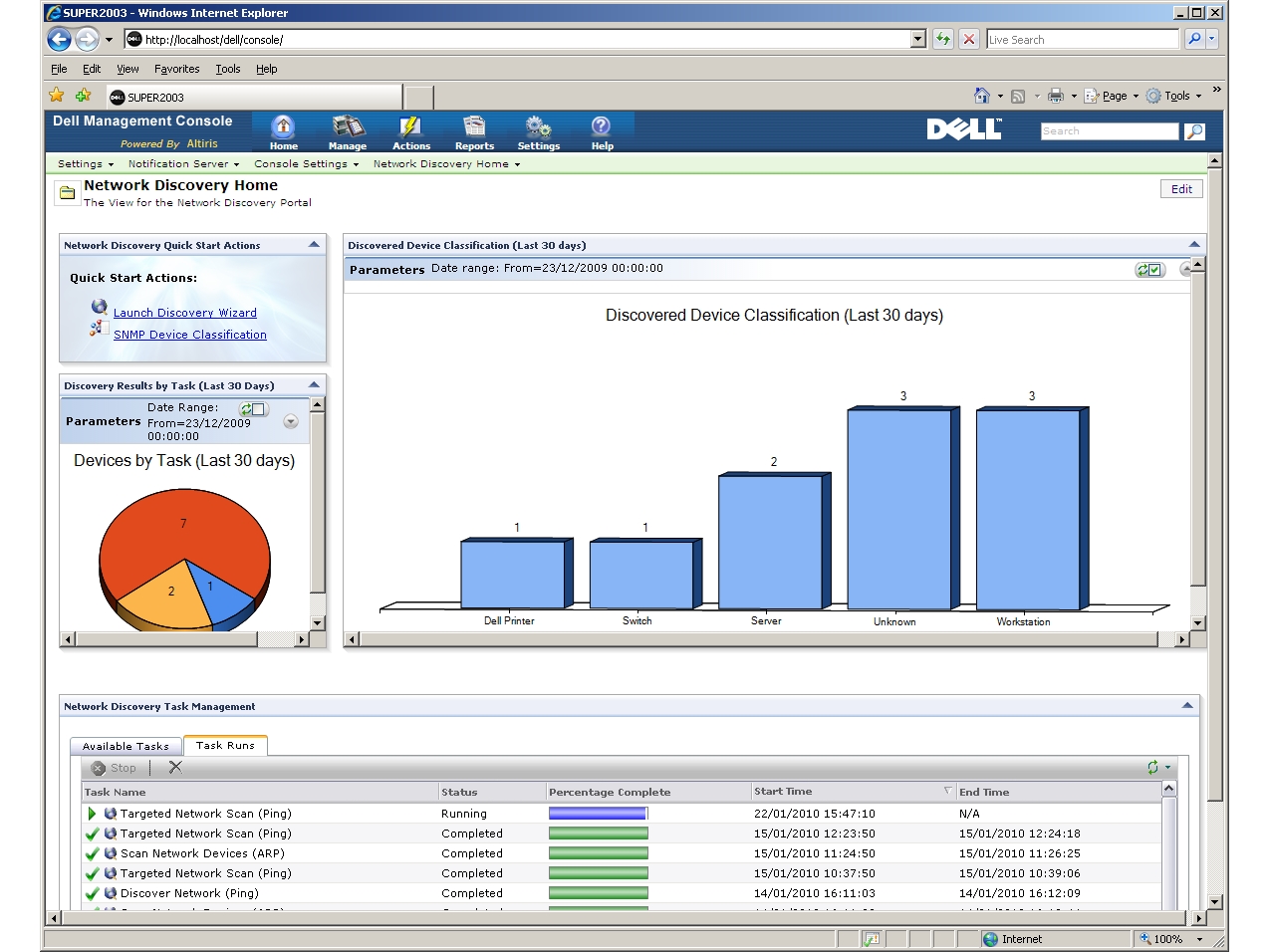Click the Help question mark icon

coord(602,130)
